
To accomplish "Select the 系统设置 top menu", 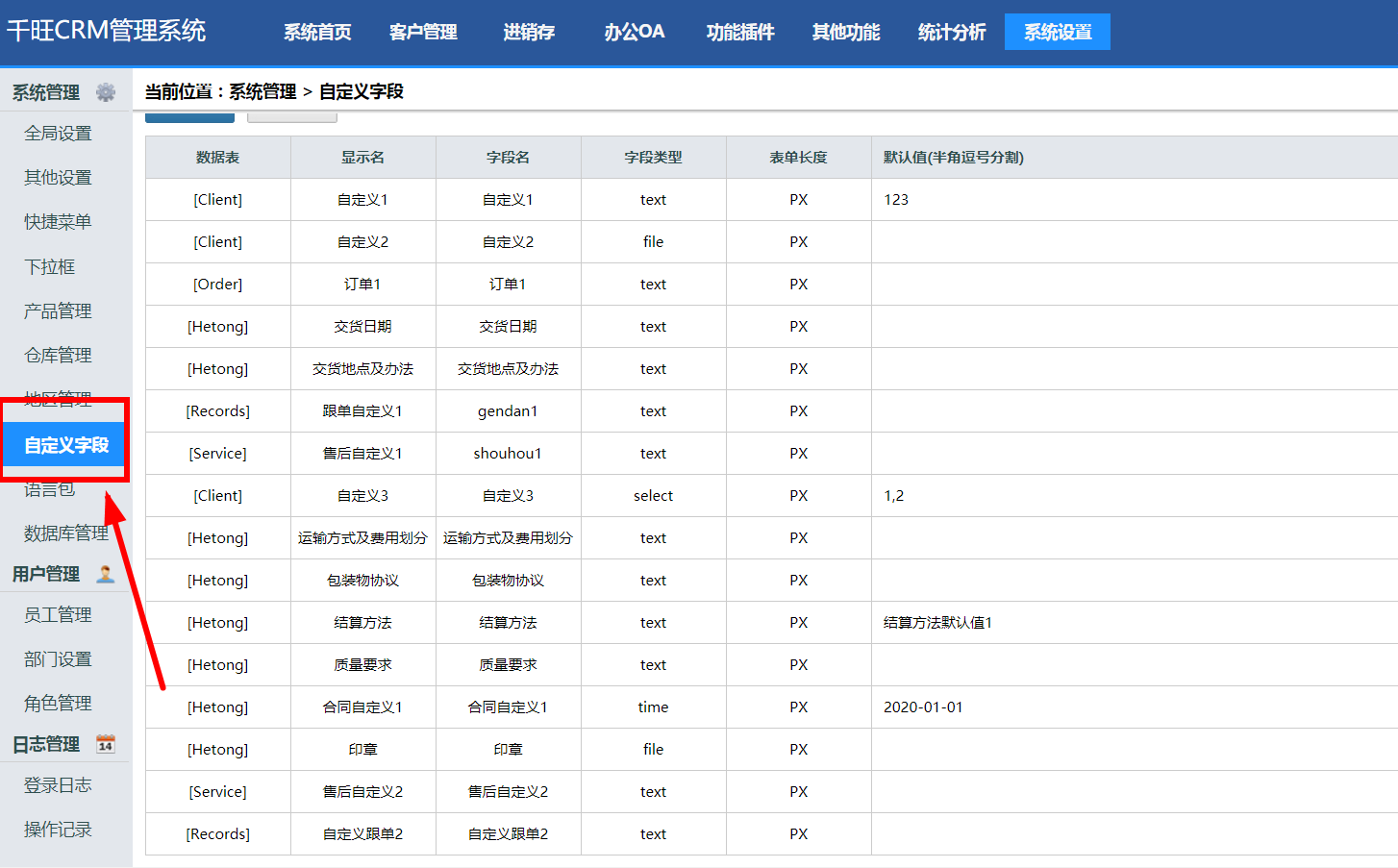I will coord(1058,32).
